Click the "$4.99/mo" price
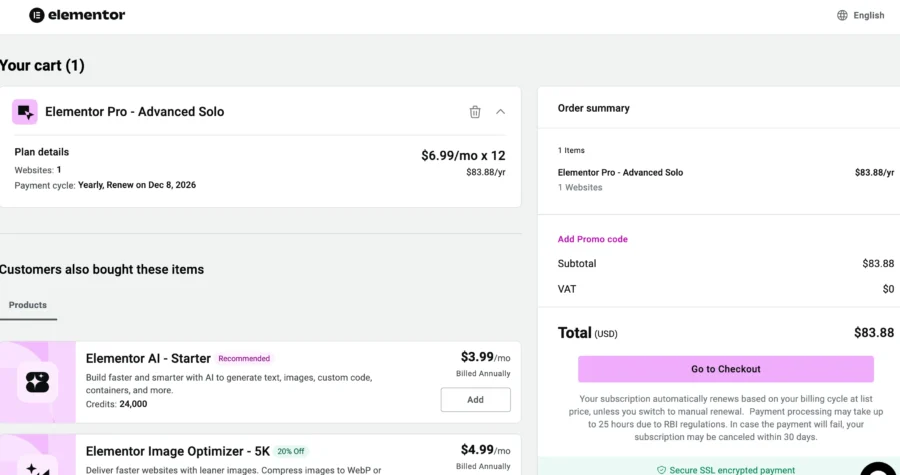 [485, 450]
